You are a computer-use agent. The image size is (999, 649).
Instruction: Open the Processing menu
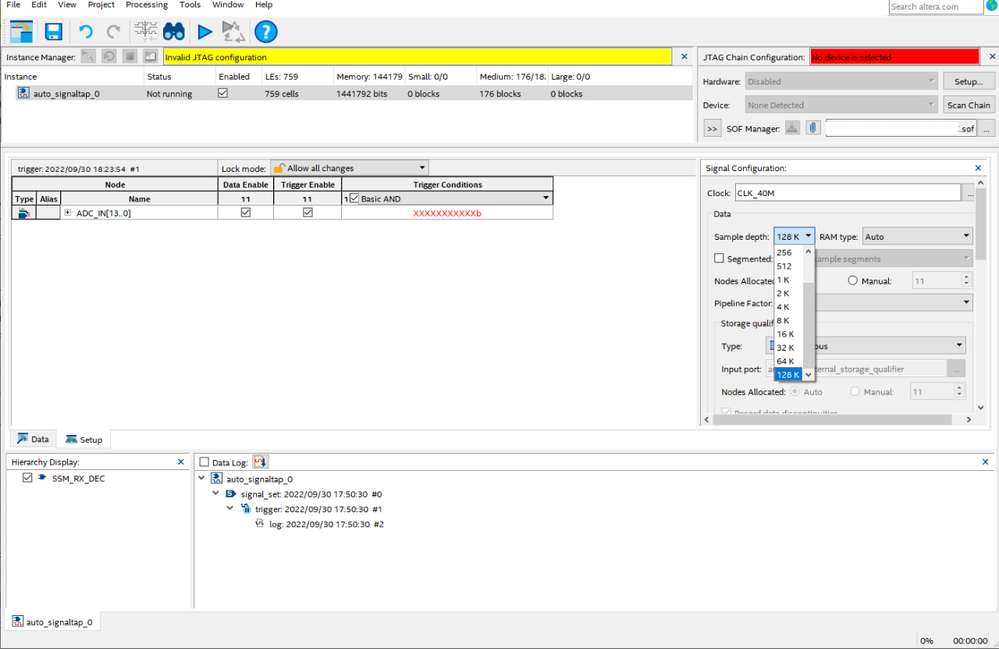pos(147,5)
